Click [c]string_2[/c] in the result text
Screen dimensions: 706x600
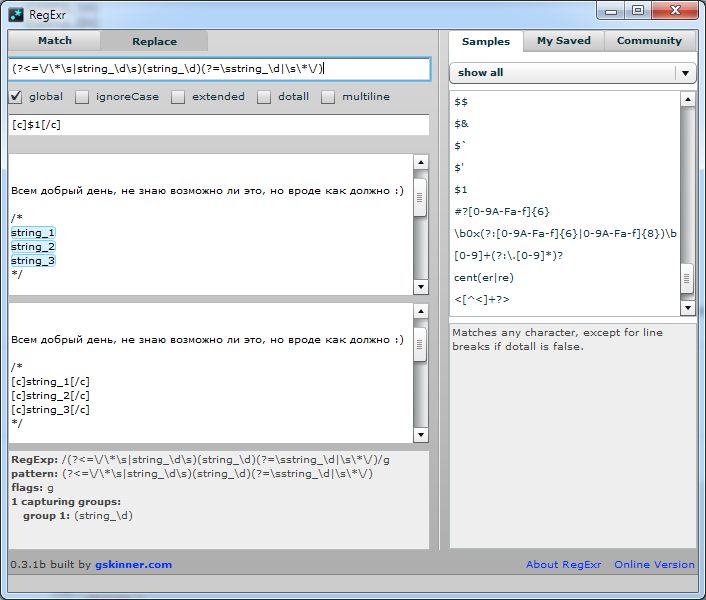click(x=50, y=396)
